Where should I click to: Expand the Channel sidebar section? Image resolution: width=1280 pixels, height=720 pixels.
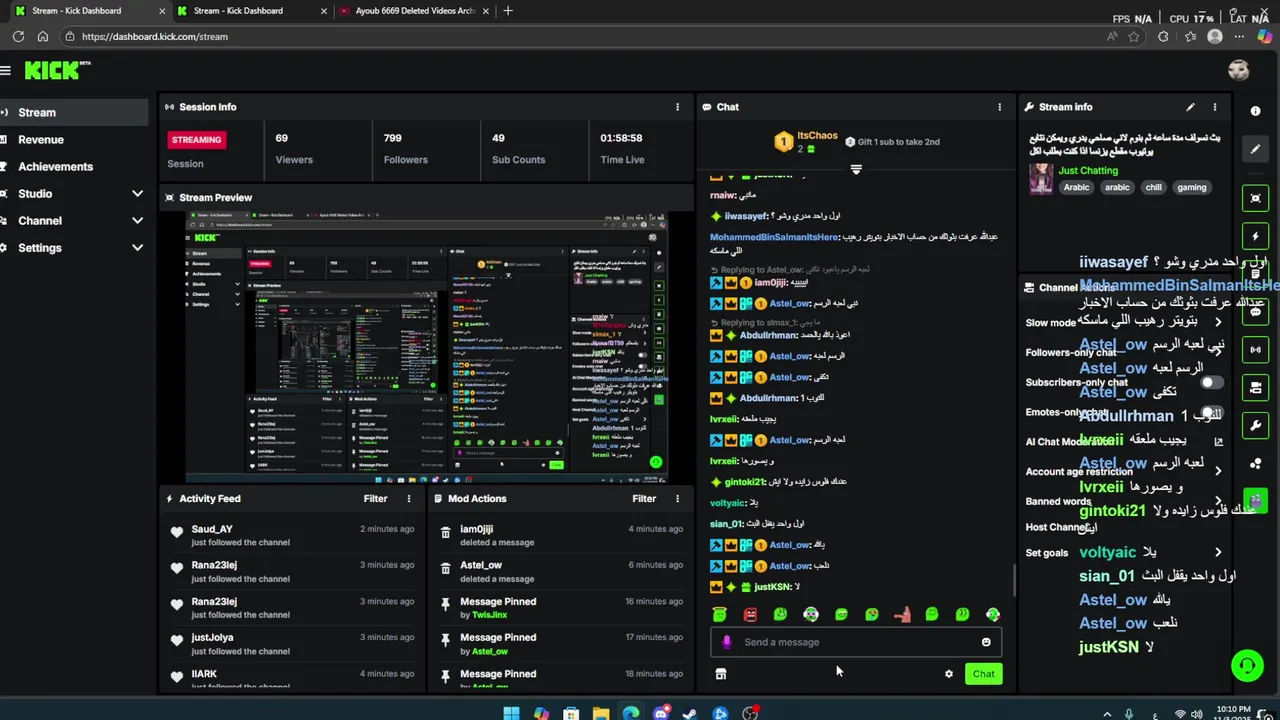coord(137,221)
